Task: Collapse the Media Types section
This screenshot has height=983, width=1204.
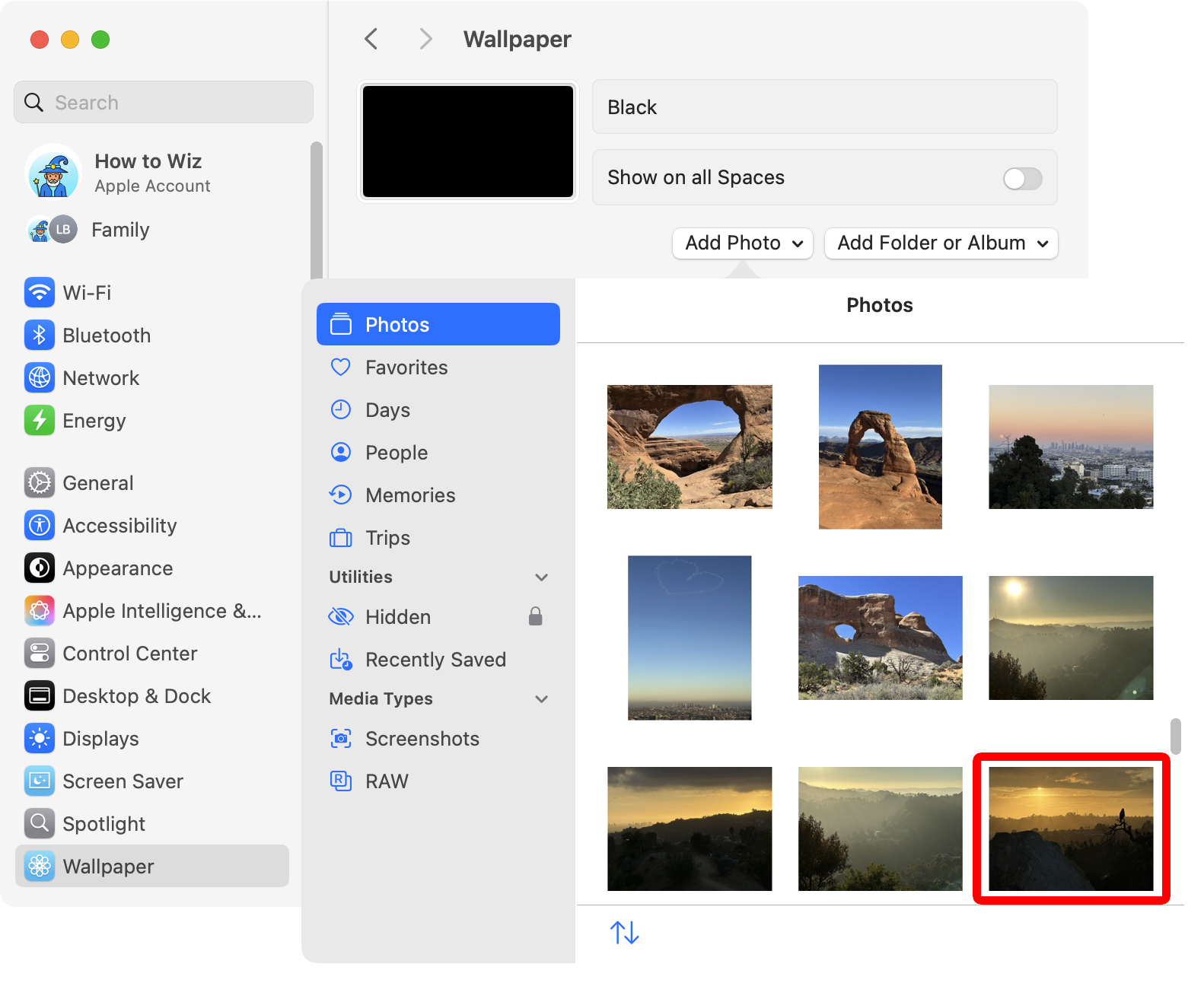Action: 541,699
